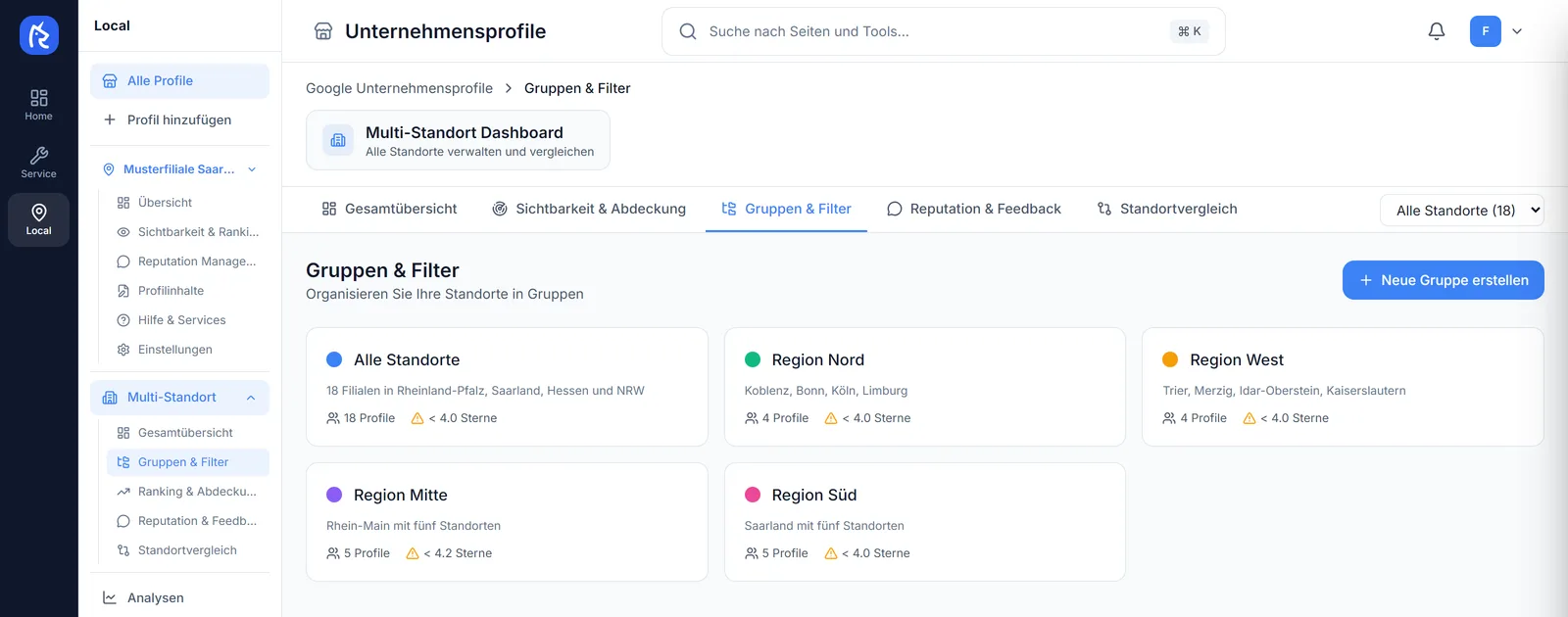Viewport: 1568px width, 617px height.
Task: Open the Region Süd group card
Action: (924, 522)
